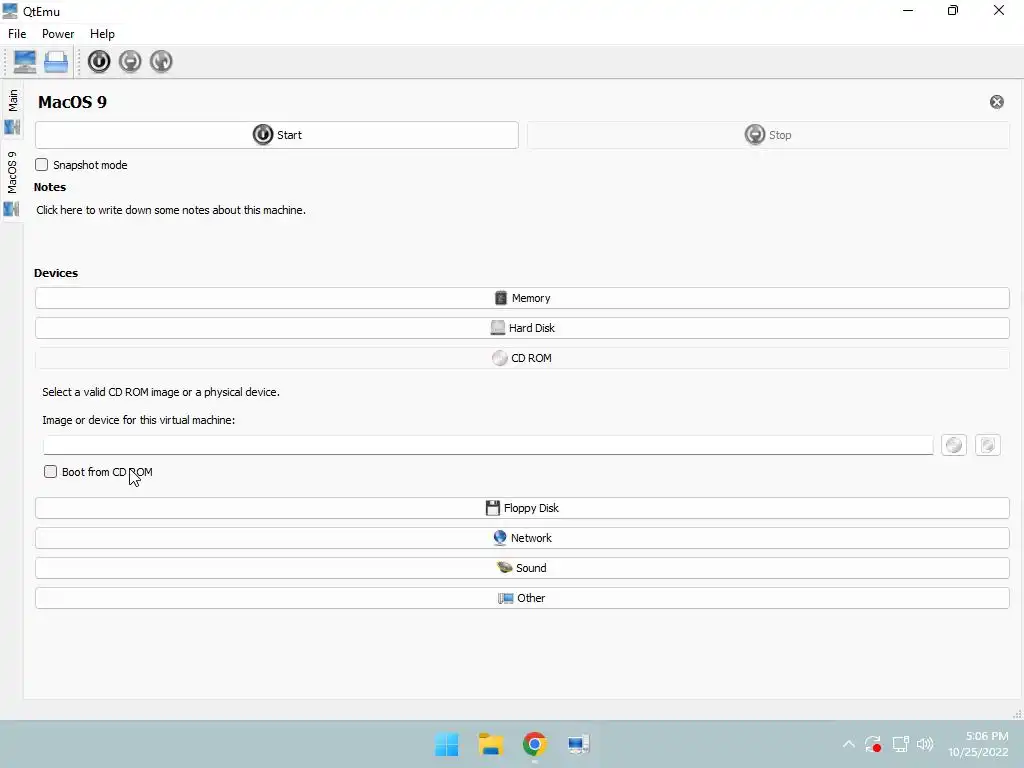Open Google Chrome from the taskbar
1024x768 pixels.
click(534, 744)
